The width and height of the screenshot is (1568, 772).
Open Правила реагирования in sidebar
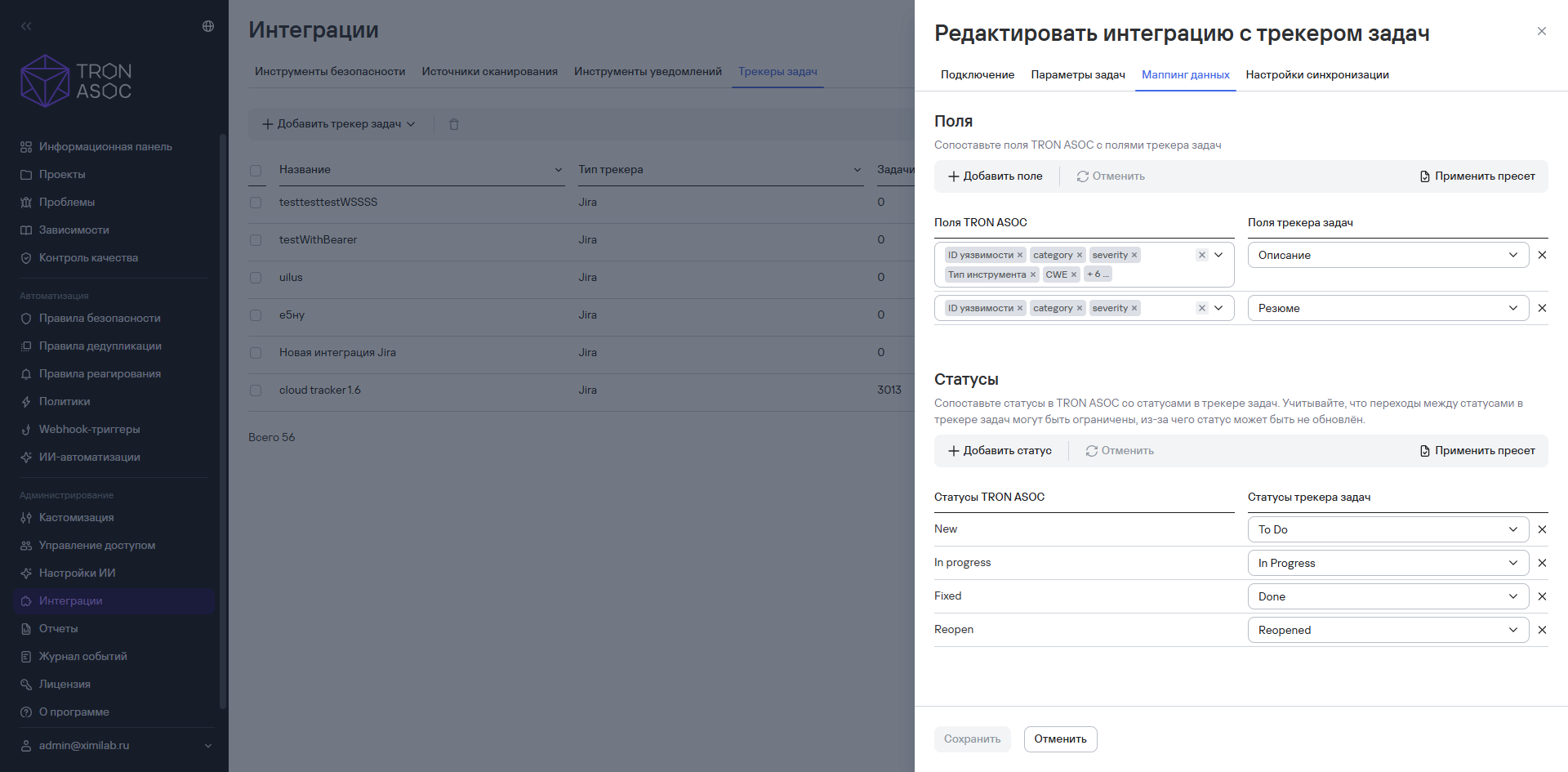coord(100,374)
